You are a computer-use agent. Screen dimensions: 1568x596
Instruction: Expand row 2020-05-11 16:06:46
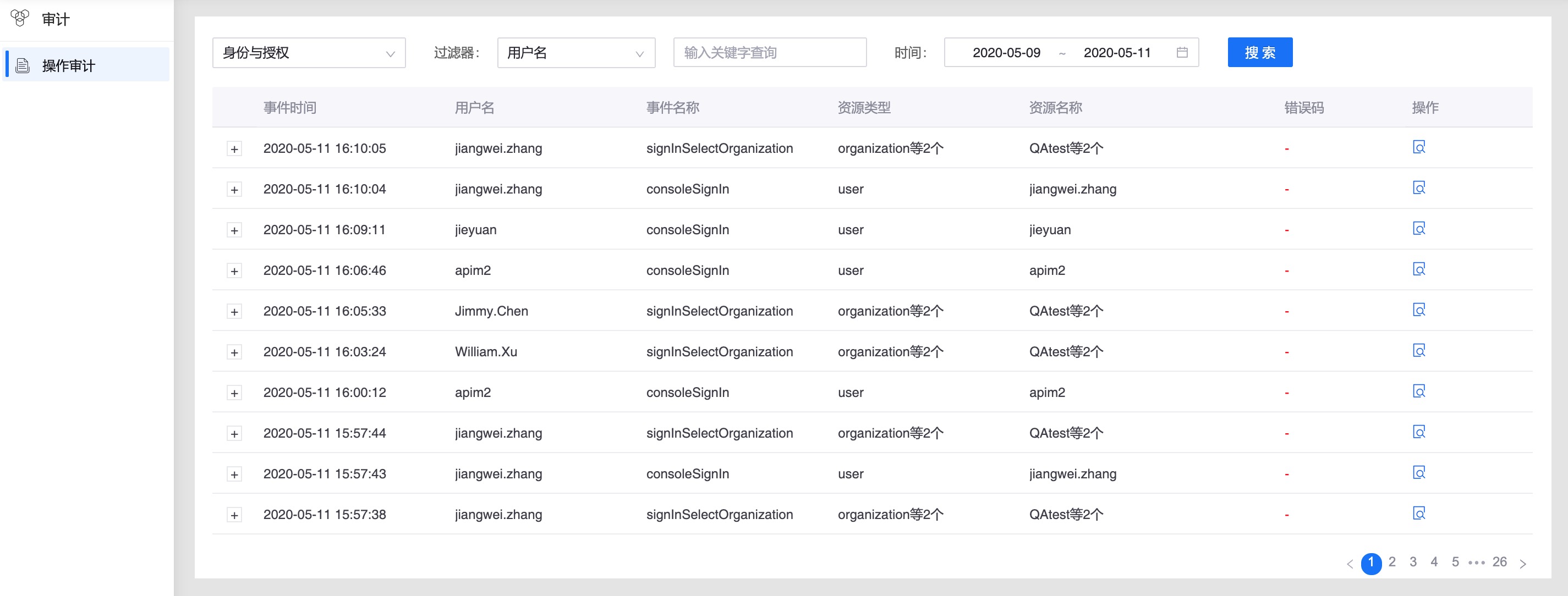234,271
